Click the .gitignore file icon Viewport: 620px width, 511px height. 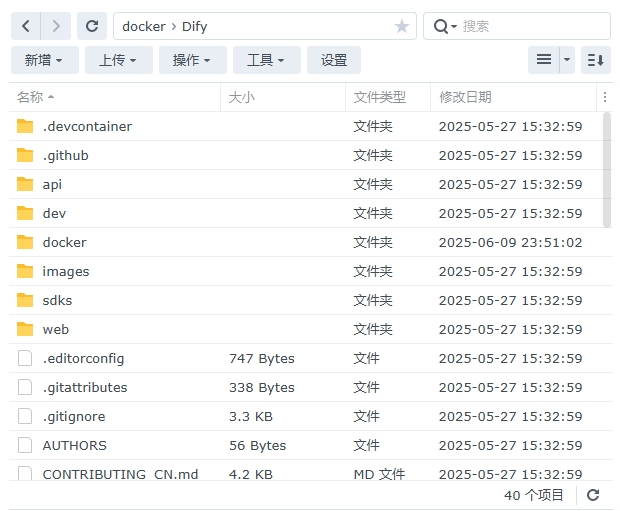25,416
